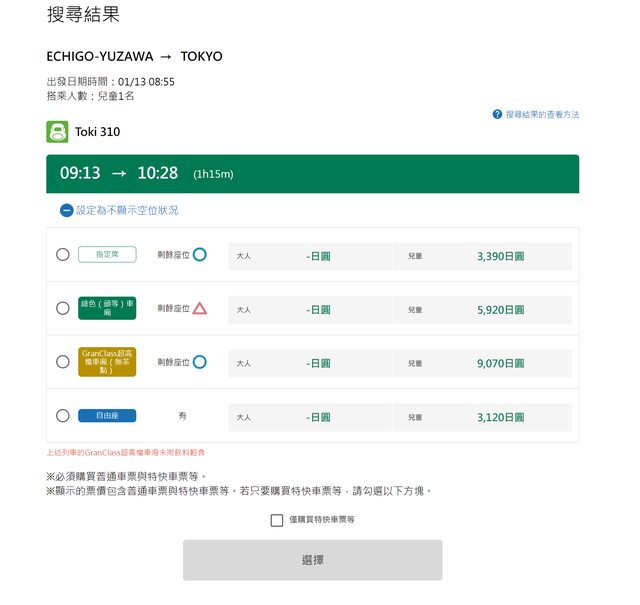Click the green 09:13 → 10:28 departure bar
Image resolution: width=640 pixels, height=605 pixels.
coord(312,173)
